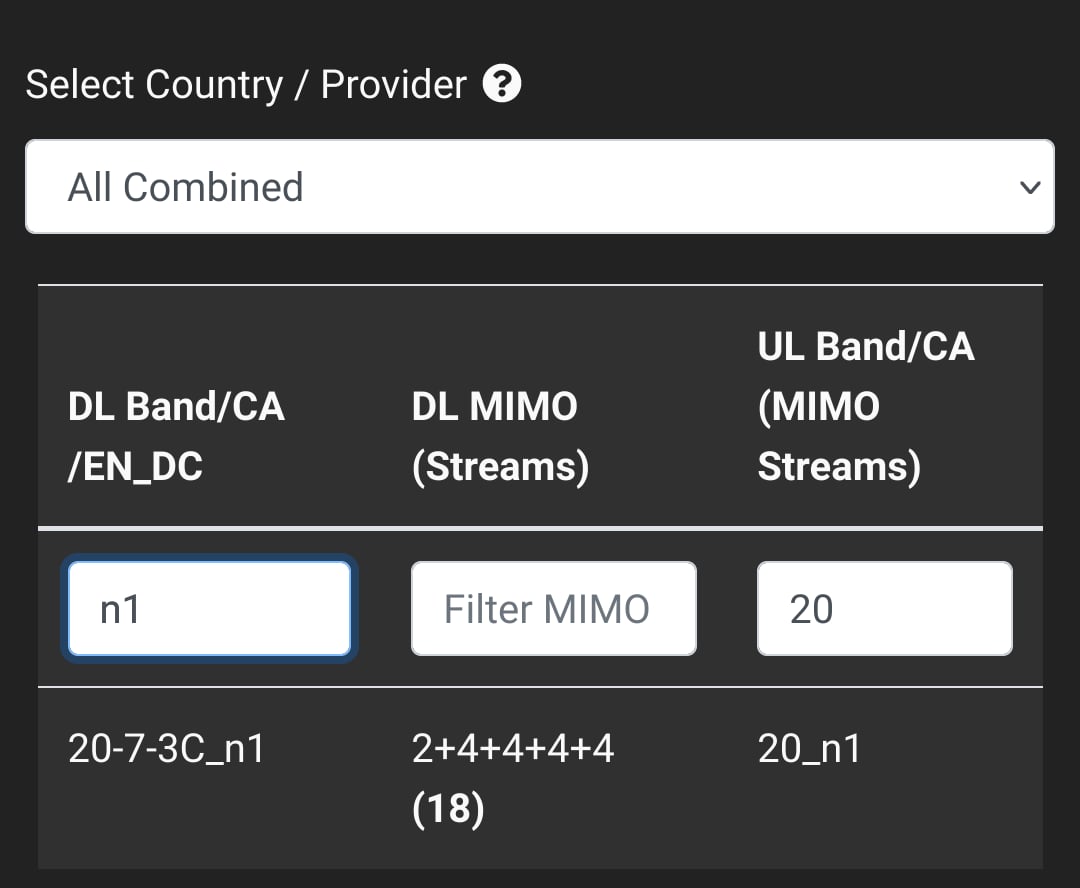The width and height of the screenshot is (1080, 888).
Task: Select the 2+4+4+4+4 MIMO streams cell
Action: (x=512, y=749)
